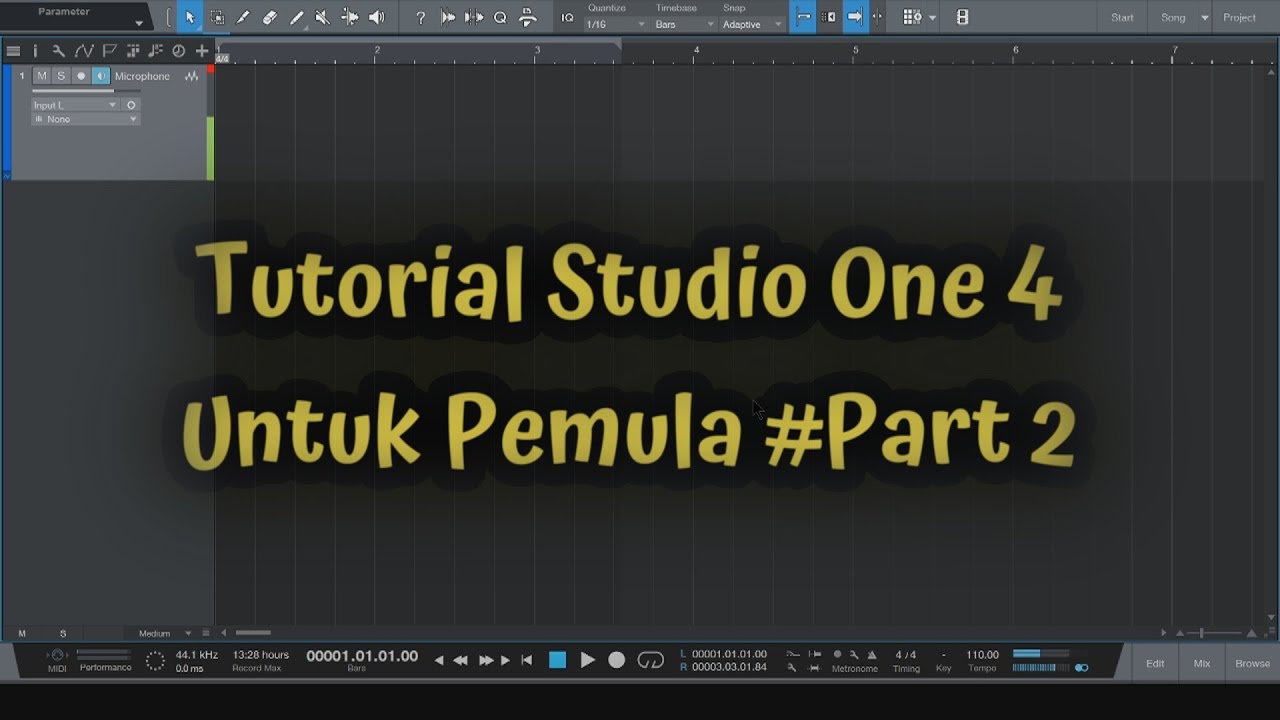Expand the Song tab dropdown arrow

pos(1204,18)
